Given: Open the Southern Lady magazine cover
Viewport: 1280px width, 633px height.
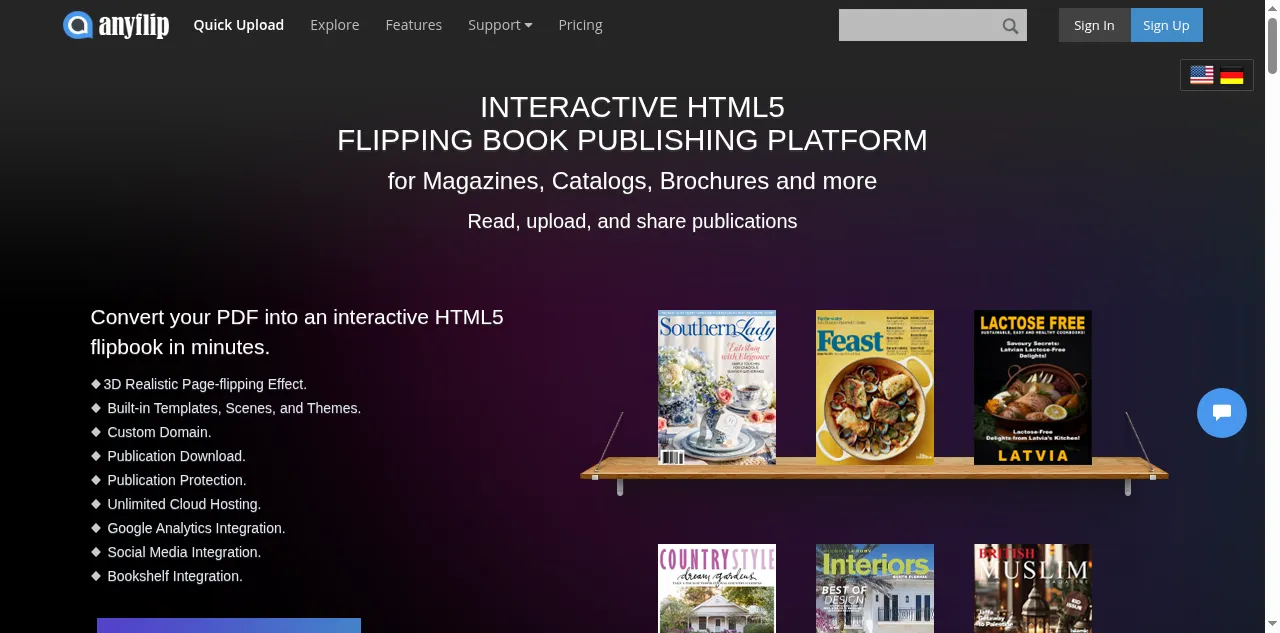Looking at the screenshot, I should (717, 387).
